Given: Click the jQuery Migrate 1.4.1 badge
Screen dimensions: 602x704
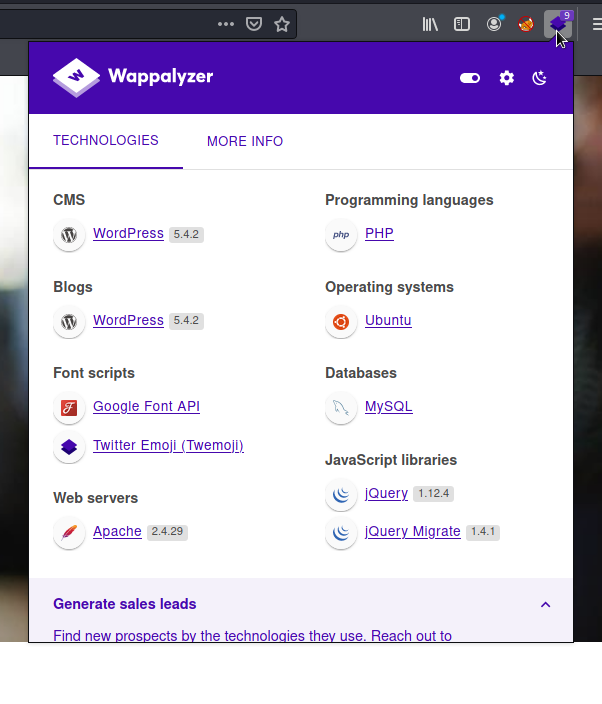Looking at the screenshot, I should point(483,532).
